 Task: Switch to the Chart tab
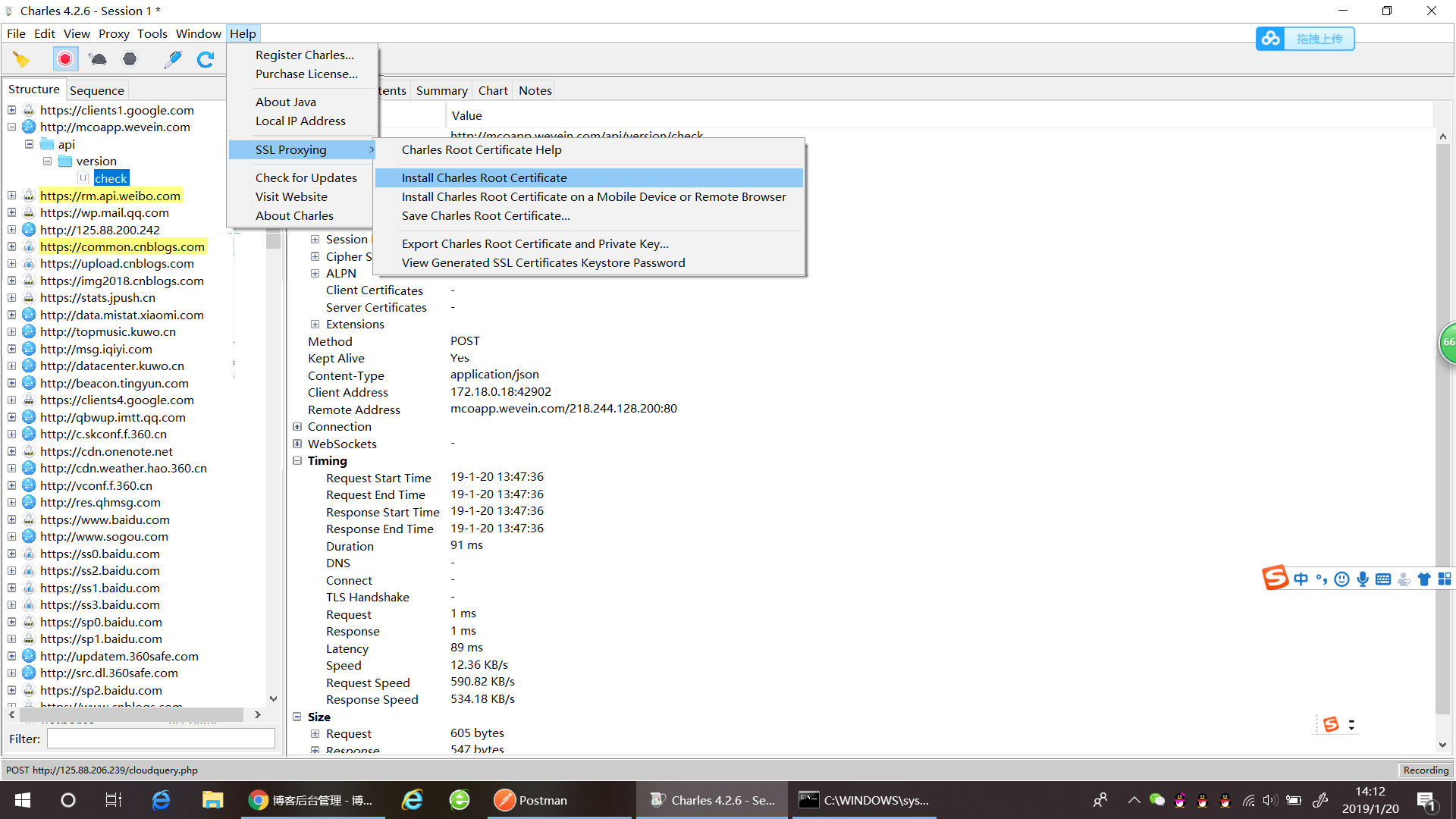[493, 90]
